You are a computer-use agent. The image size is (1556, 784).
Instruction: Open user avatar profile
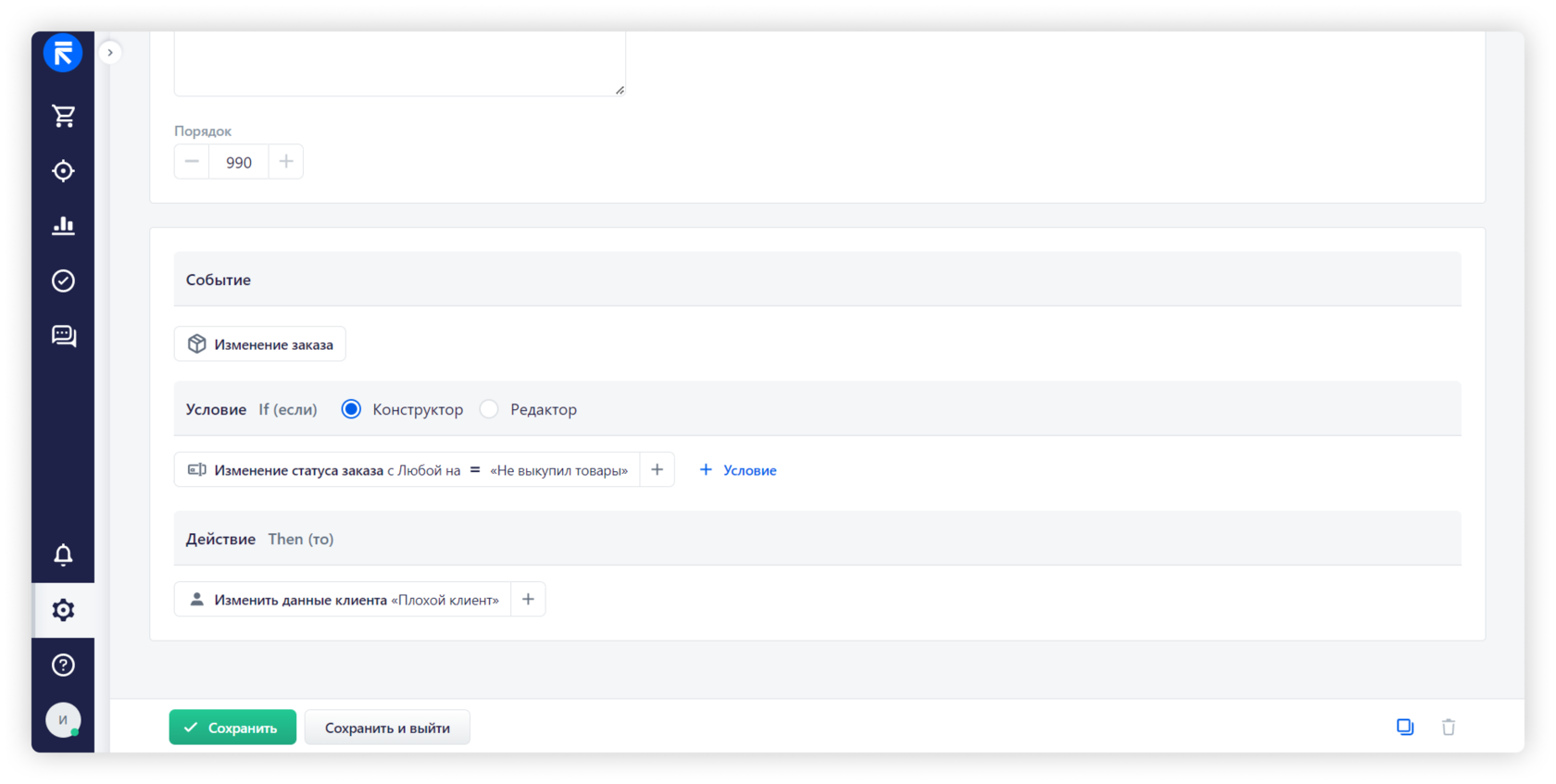[x=63, y=720]
